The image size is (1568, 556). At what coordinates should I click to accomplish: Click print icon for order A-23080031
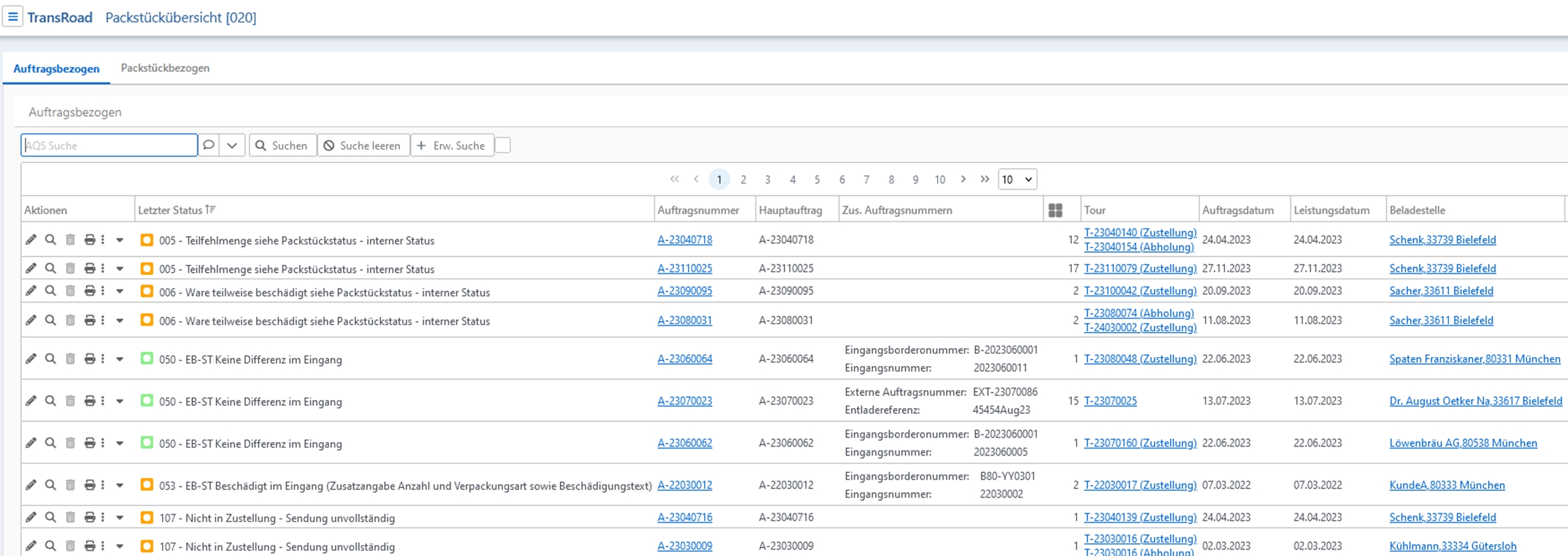click(x=90, y=320)
